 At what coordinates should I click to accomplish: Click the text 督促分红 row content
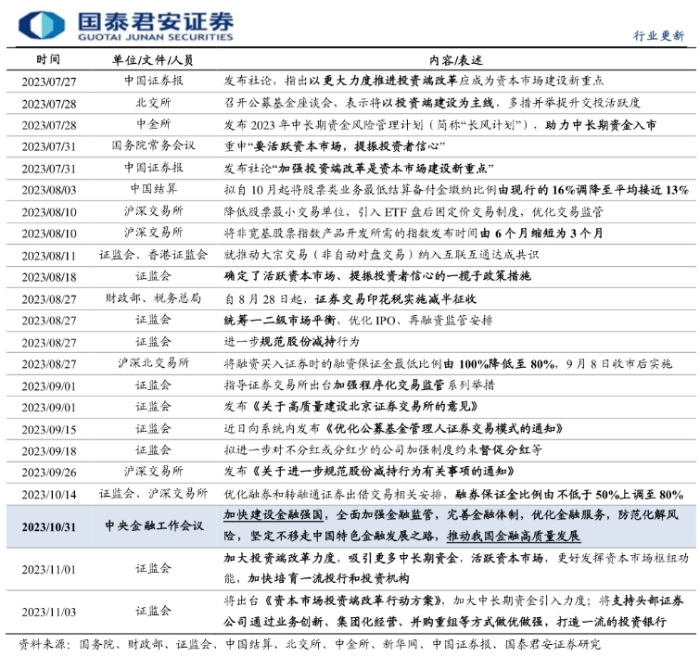pos(383,450)
